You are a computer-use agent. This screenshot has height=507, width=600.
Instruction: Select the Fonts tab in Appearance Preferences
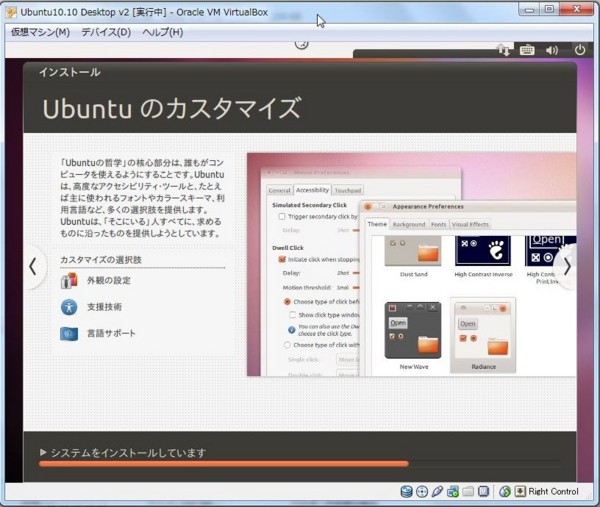coord(439,224)
